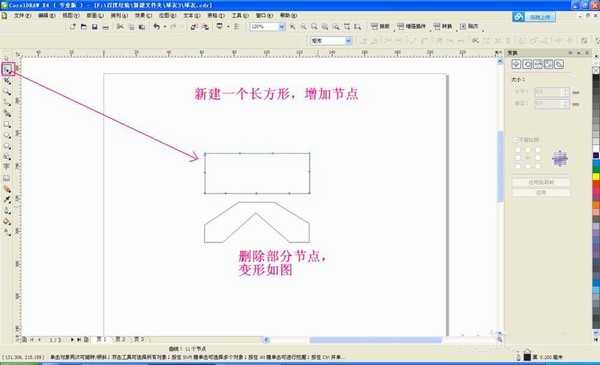Select the Pick tool in the toolbox
Viewport: 600px width, 365px height.
pos(7,69)
